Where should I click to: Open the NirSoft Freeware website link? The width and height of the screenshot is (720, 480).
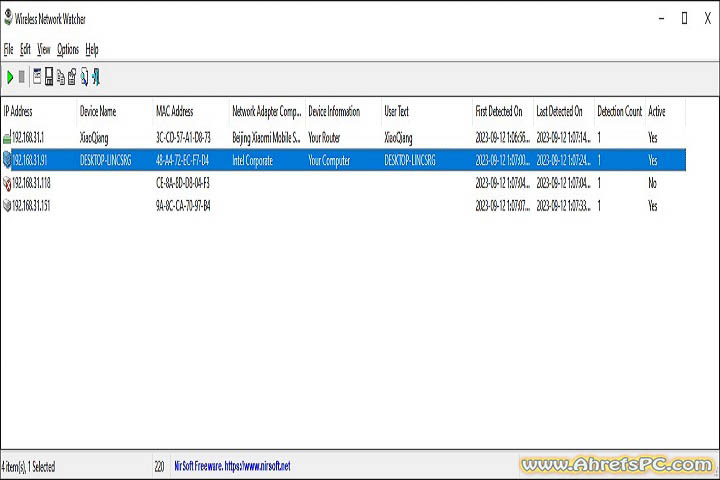tap(232, 466)
